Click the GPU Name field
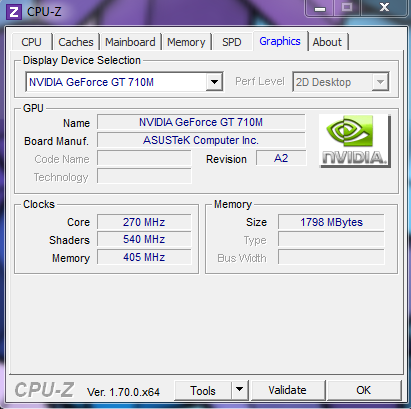 coord(201,122)
